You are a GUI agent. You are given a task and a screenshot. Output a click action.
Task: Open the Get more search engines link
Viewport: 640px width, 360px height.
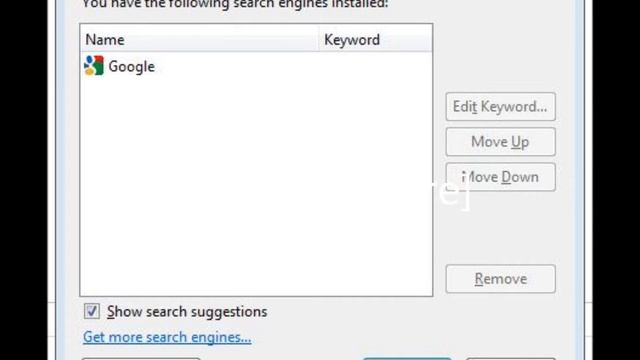[167, 337]
